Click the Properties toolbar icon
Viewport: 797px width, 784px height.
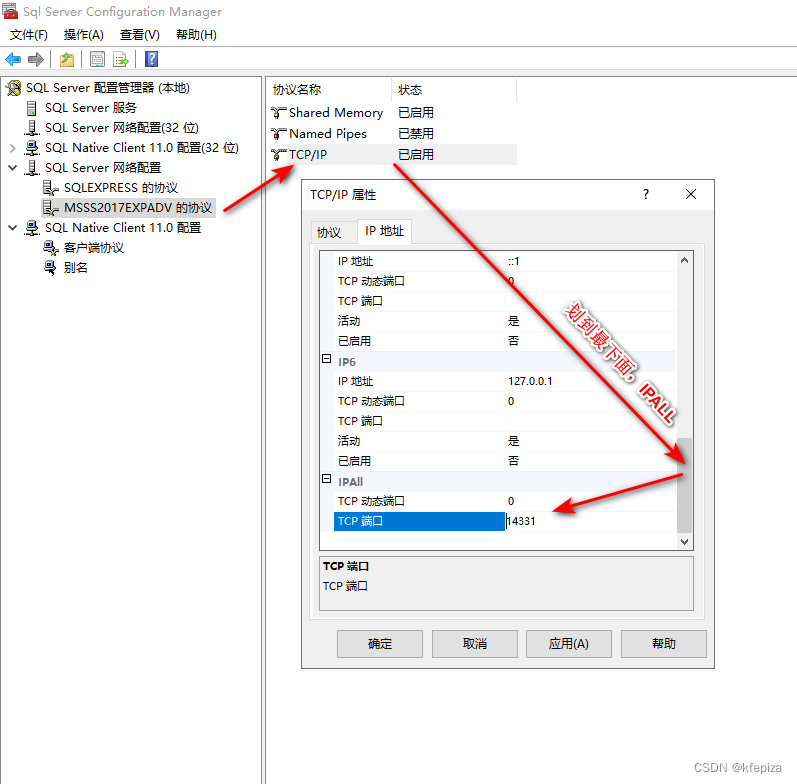97,59
